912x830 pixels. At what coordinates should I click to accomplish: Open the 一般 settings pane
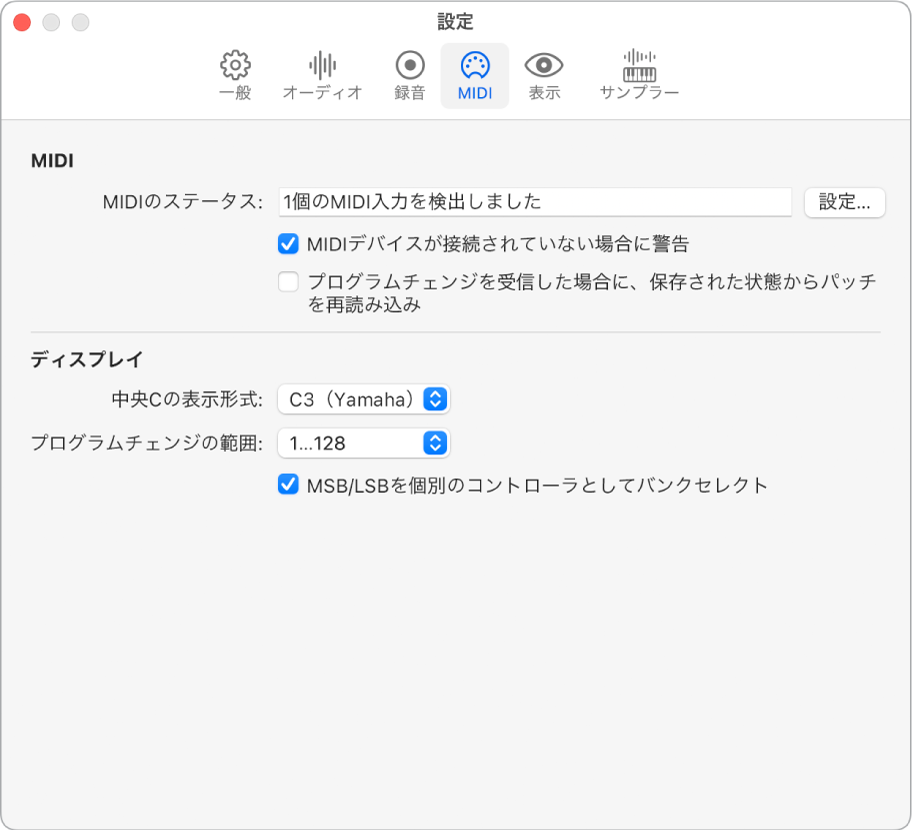pyautogui.click(x=236, y=75)
